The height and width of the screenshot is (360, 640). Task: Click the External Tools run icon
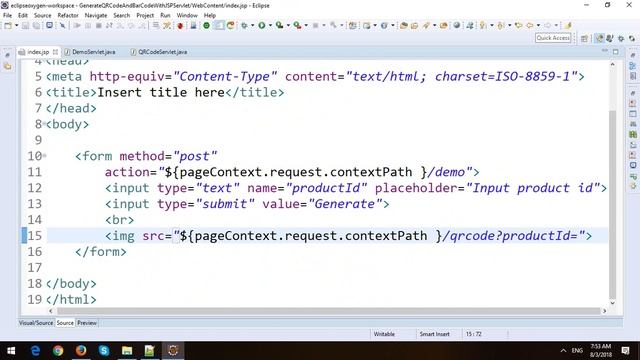tap(298, 26)
